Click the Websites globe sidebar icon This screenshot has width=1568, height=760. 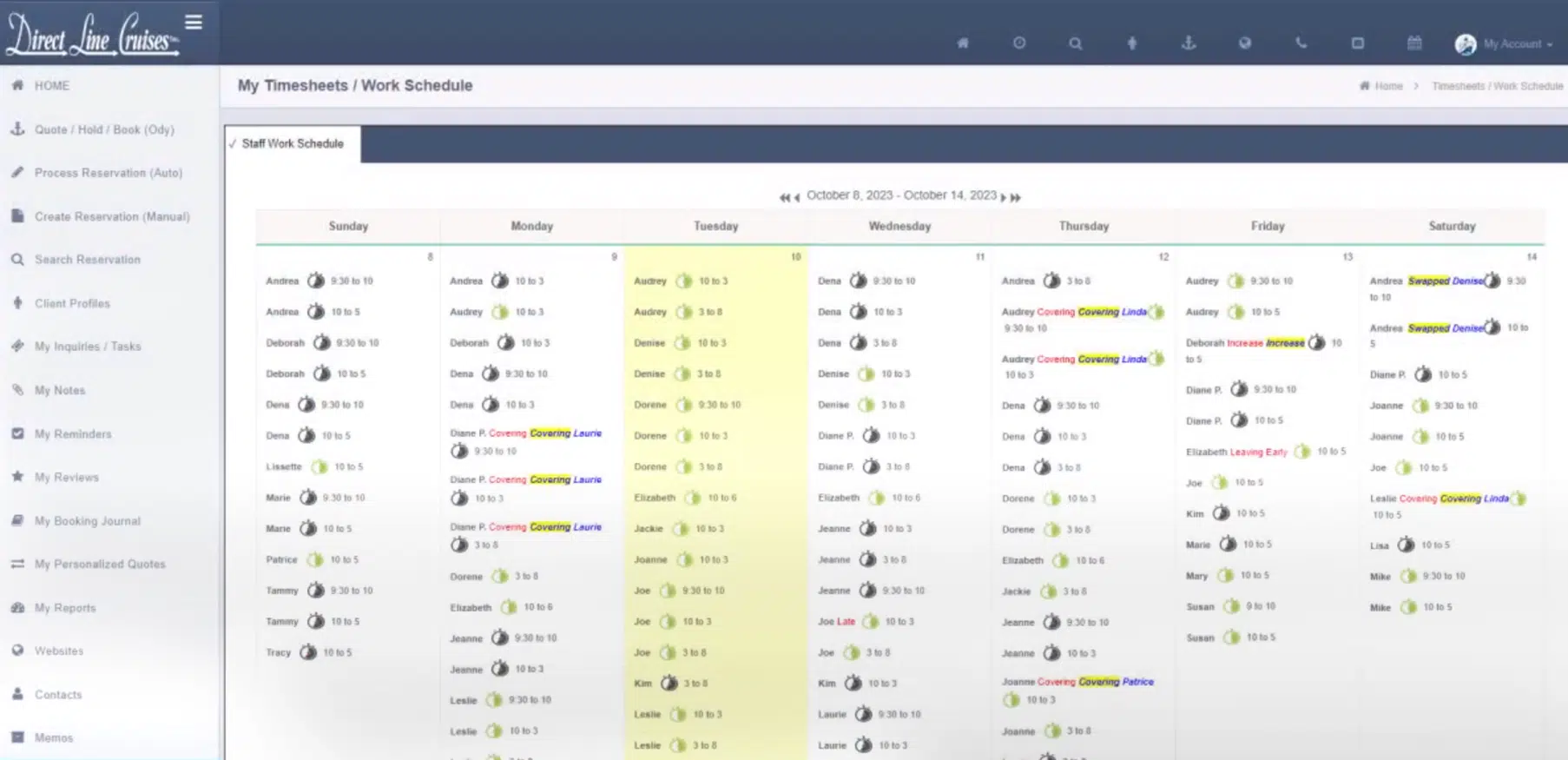pyautogui.click(x=17, y=651)
